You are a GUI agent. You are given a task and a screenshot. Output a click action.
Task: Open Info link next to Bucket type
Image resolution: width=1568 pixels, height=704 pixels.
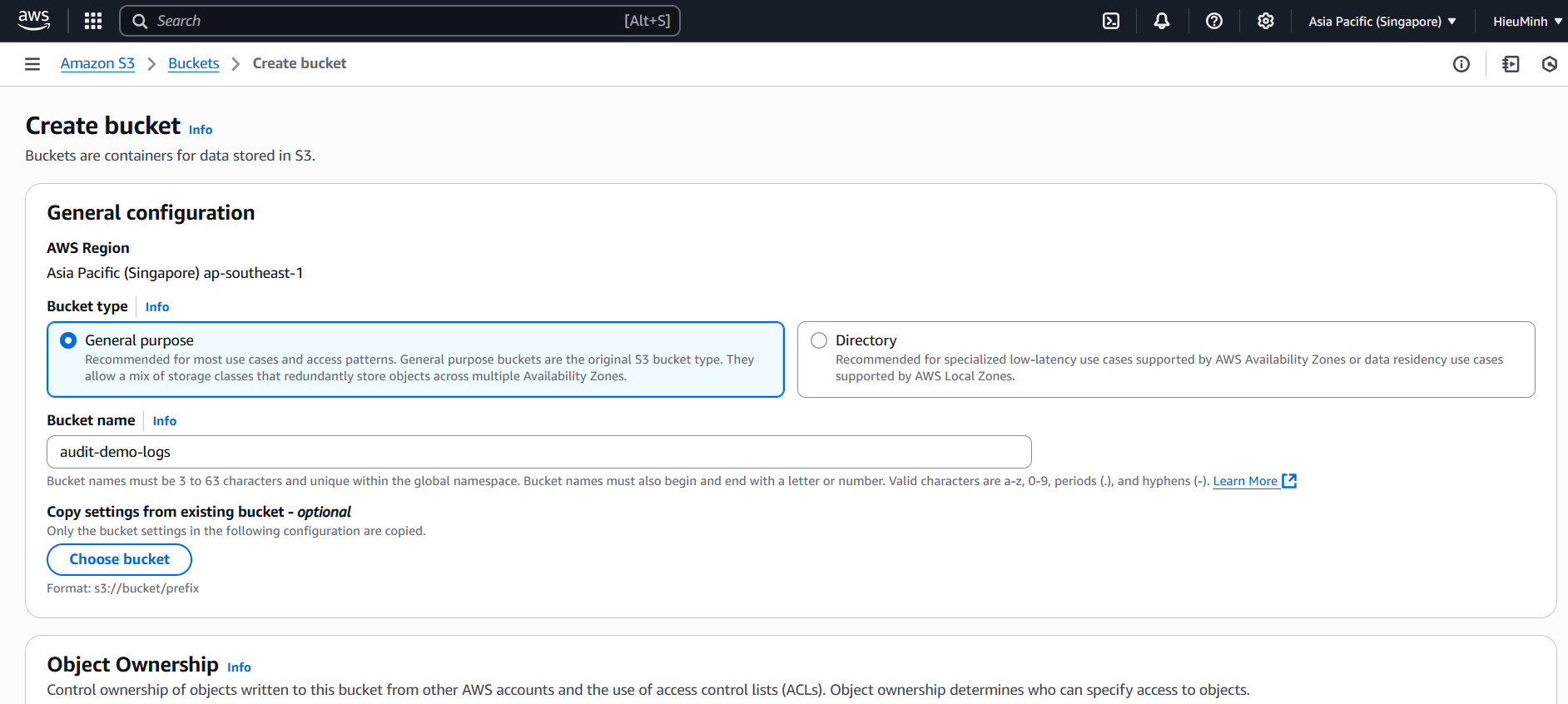click(157, 307)
